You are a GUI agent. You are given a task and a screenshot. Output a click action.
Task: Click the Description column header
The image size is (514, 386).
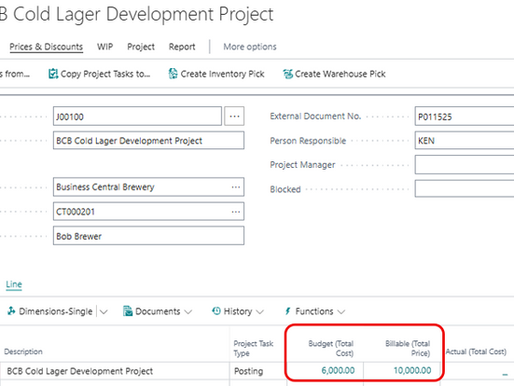[x=23, y=352]
